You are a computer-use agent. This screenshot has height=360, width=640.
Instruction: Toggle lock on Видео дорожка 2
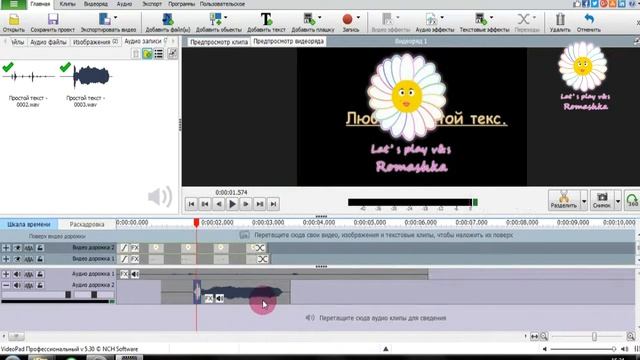coord(40,248)
